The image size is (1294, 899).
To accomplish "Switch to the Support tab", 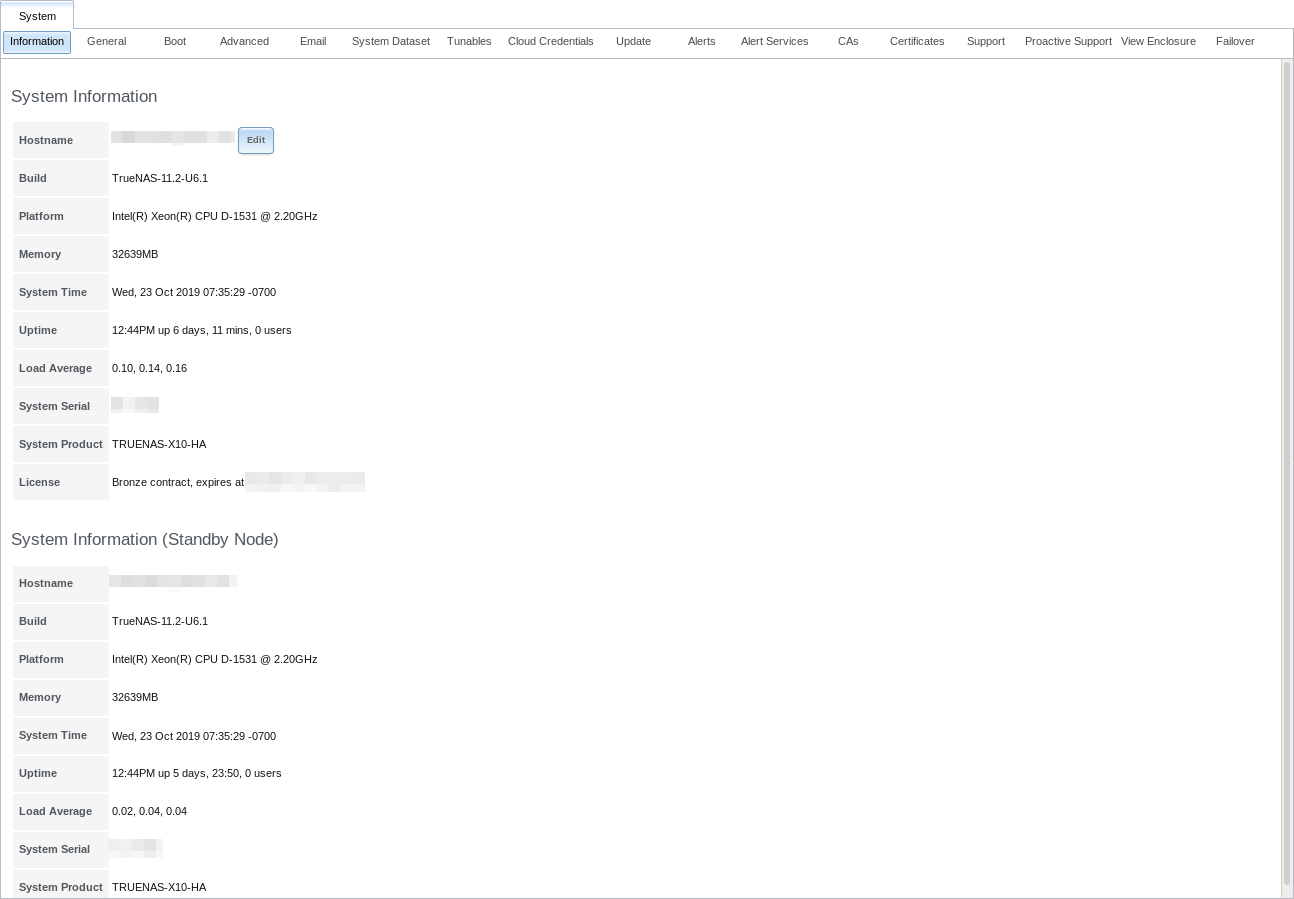I will [x=986, y=42].
